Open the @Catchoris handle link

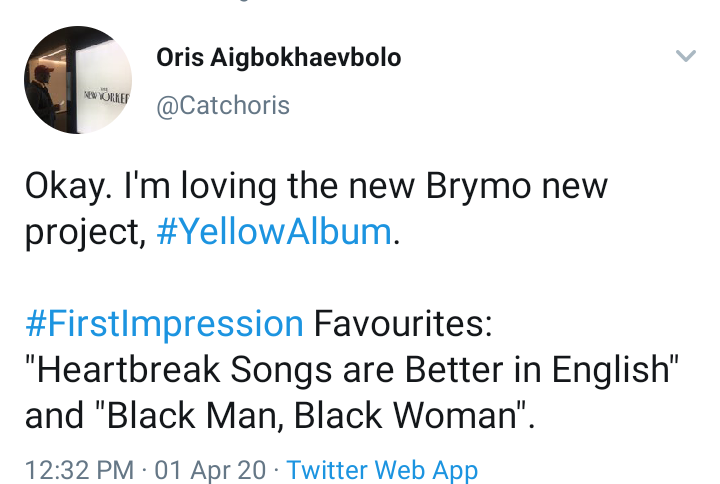[x=223, y=106]
